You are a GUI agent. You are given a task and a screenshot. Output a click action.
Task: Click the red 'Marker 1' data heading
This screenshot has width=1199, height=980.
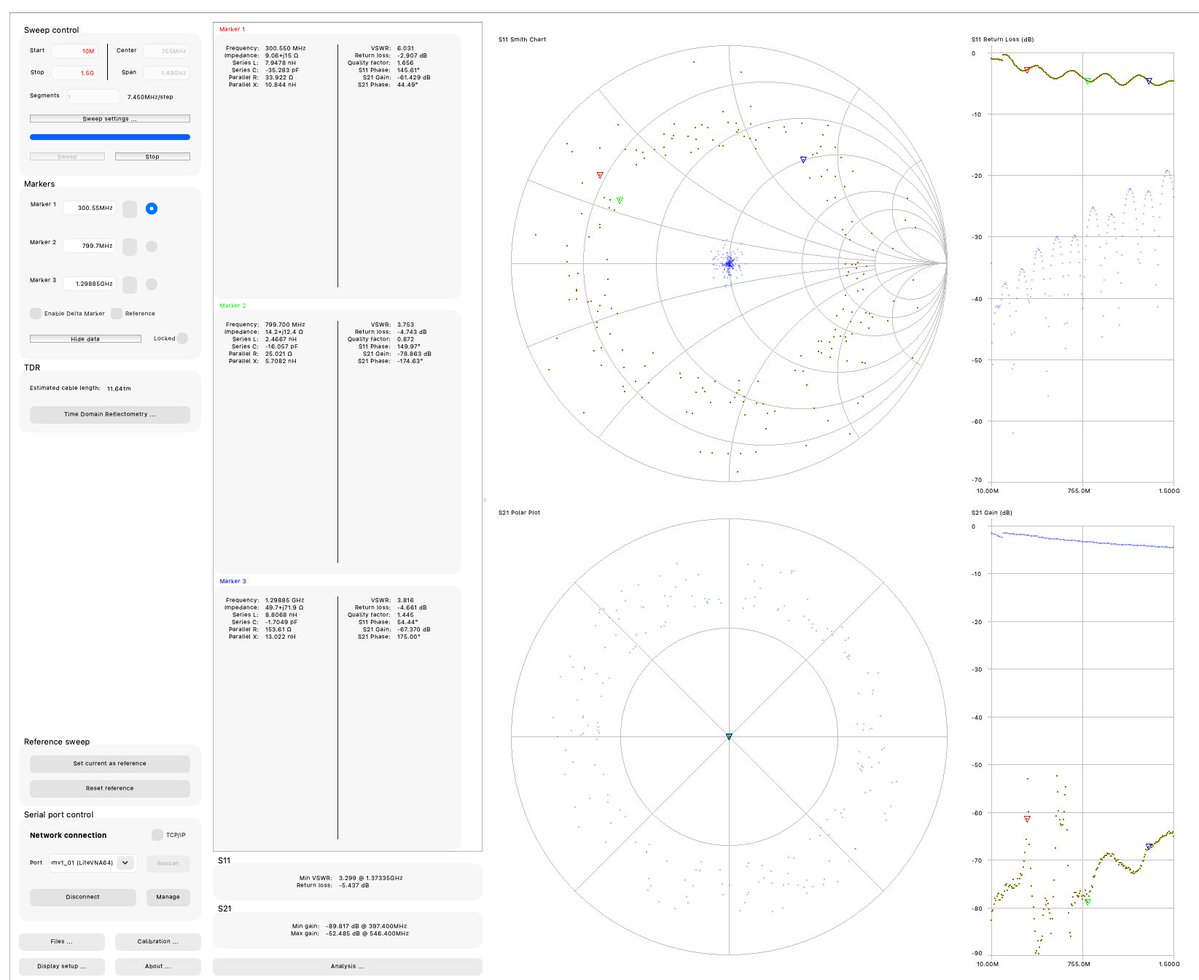(x=232, y=29)
